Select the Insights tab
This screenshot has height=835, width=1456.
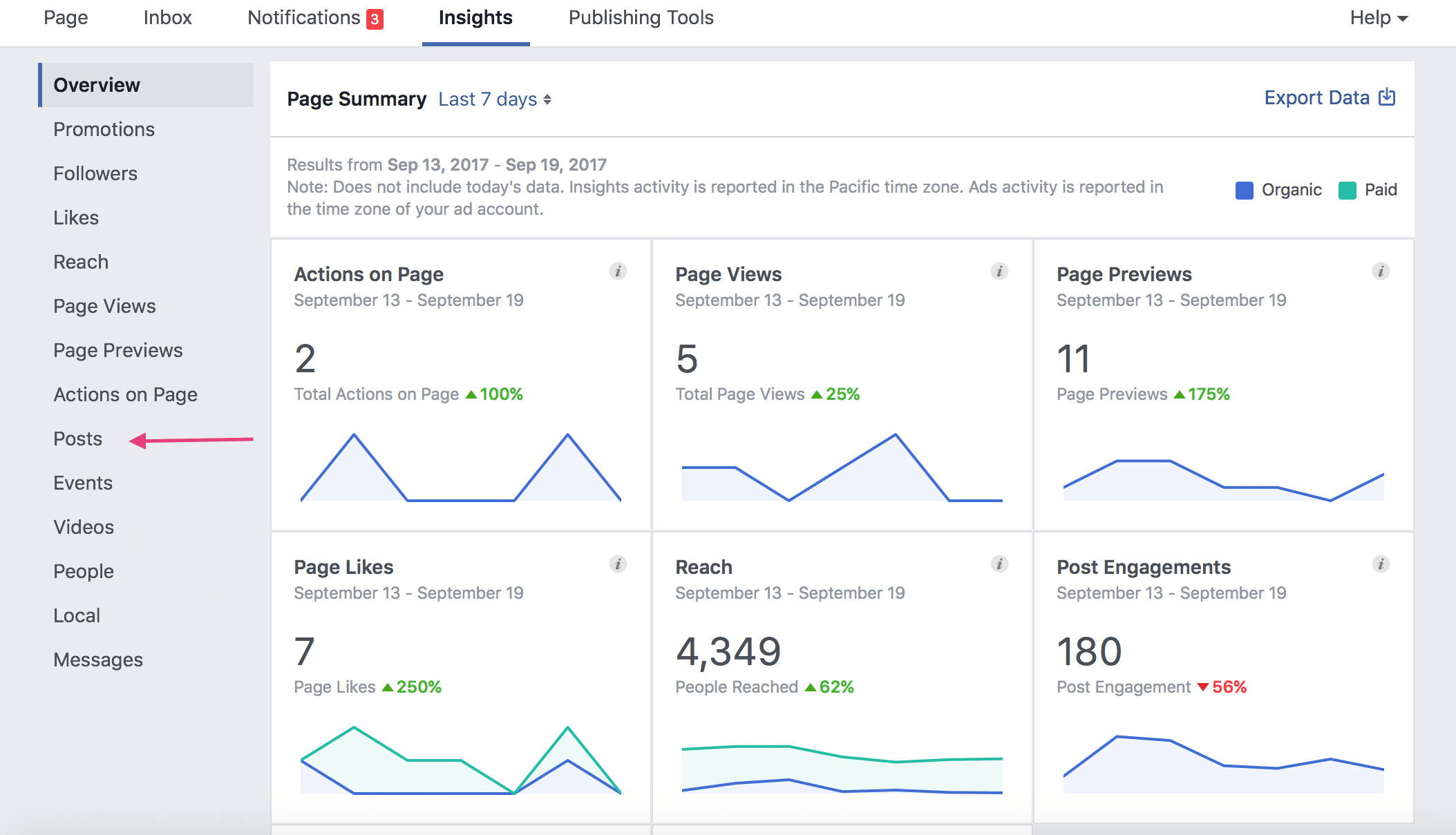475,18
